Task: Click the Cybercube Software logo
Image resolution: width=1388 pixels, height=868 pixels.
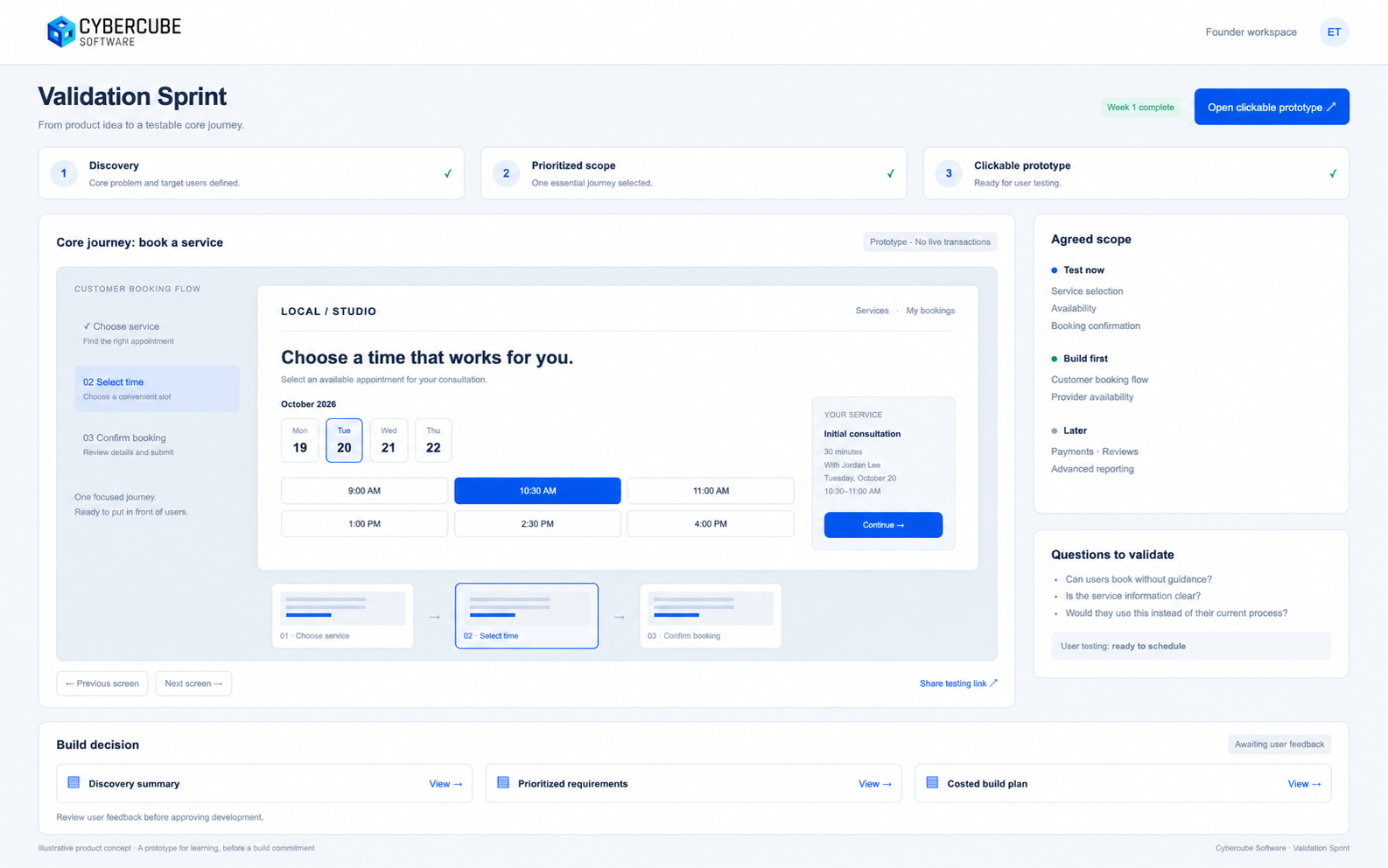Action: click(114, 31)
